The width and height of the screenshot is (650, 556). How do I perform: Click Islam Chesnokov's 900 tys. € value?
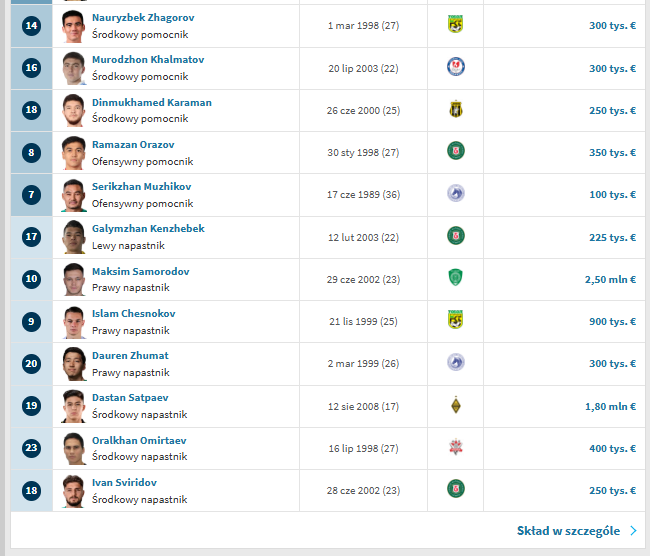click(x=612, y=322)
